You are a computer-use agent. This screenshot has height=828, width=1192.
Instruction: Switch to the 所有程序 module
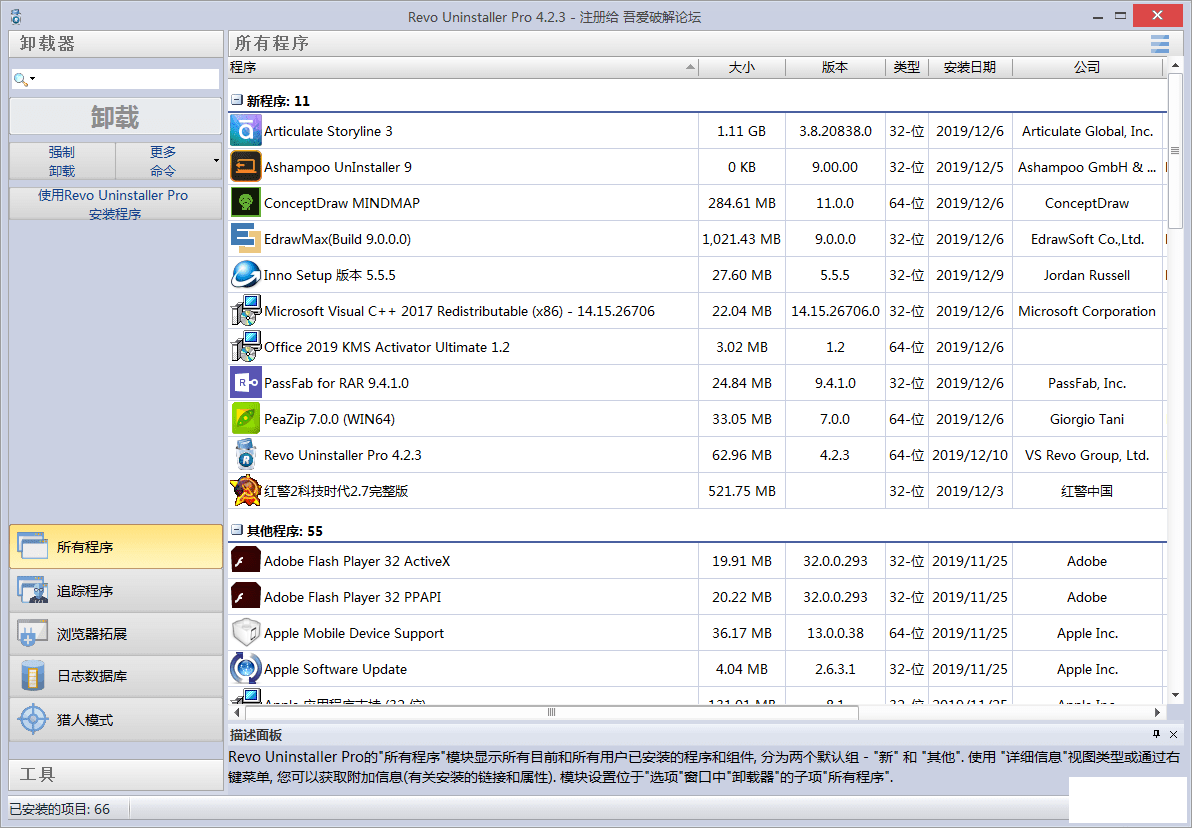(116, 547)
